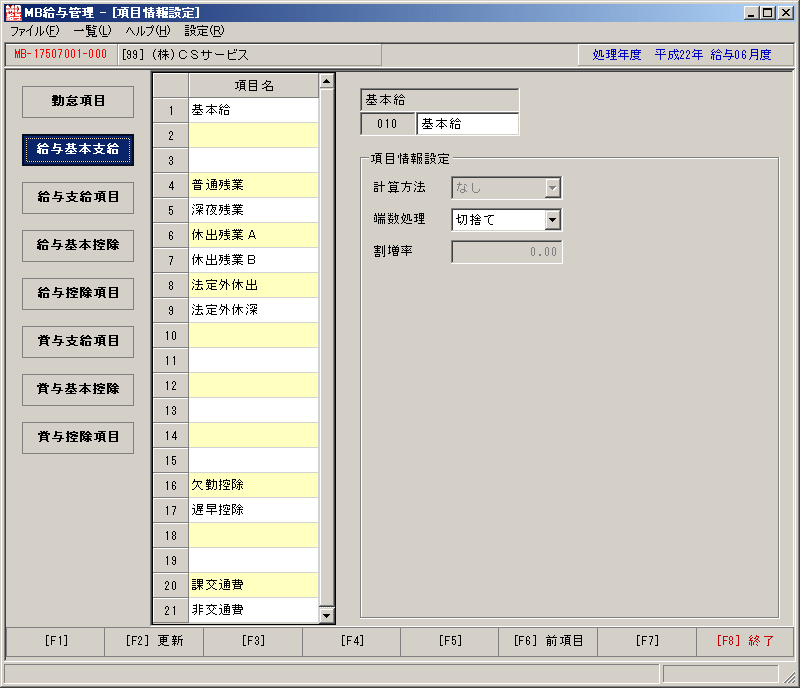Switch to 給与控除項目 settings
Screen dimensions: 800x688
pos(78,293)
